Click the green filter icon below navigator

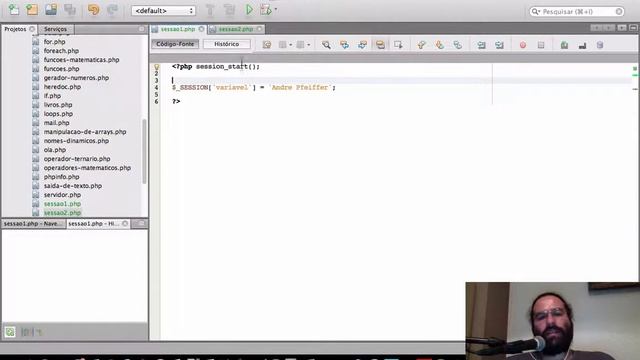pyautogui.click(x=10, y=332)
